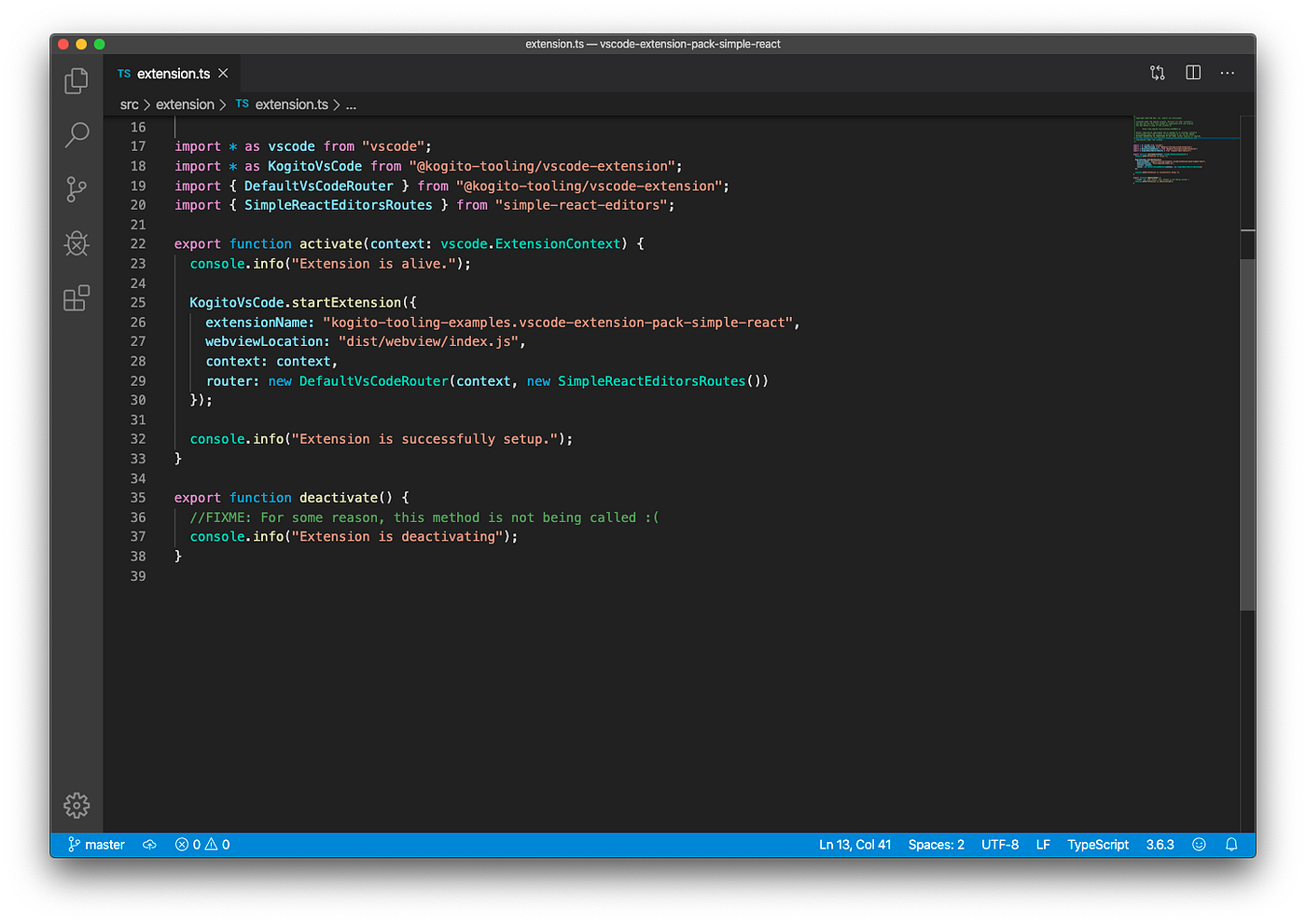Open the More Actions editor menu

coord(1227,72)
